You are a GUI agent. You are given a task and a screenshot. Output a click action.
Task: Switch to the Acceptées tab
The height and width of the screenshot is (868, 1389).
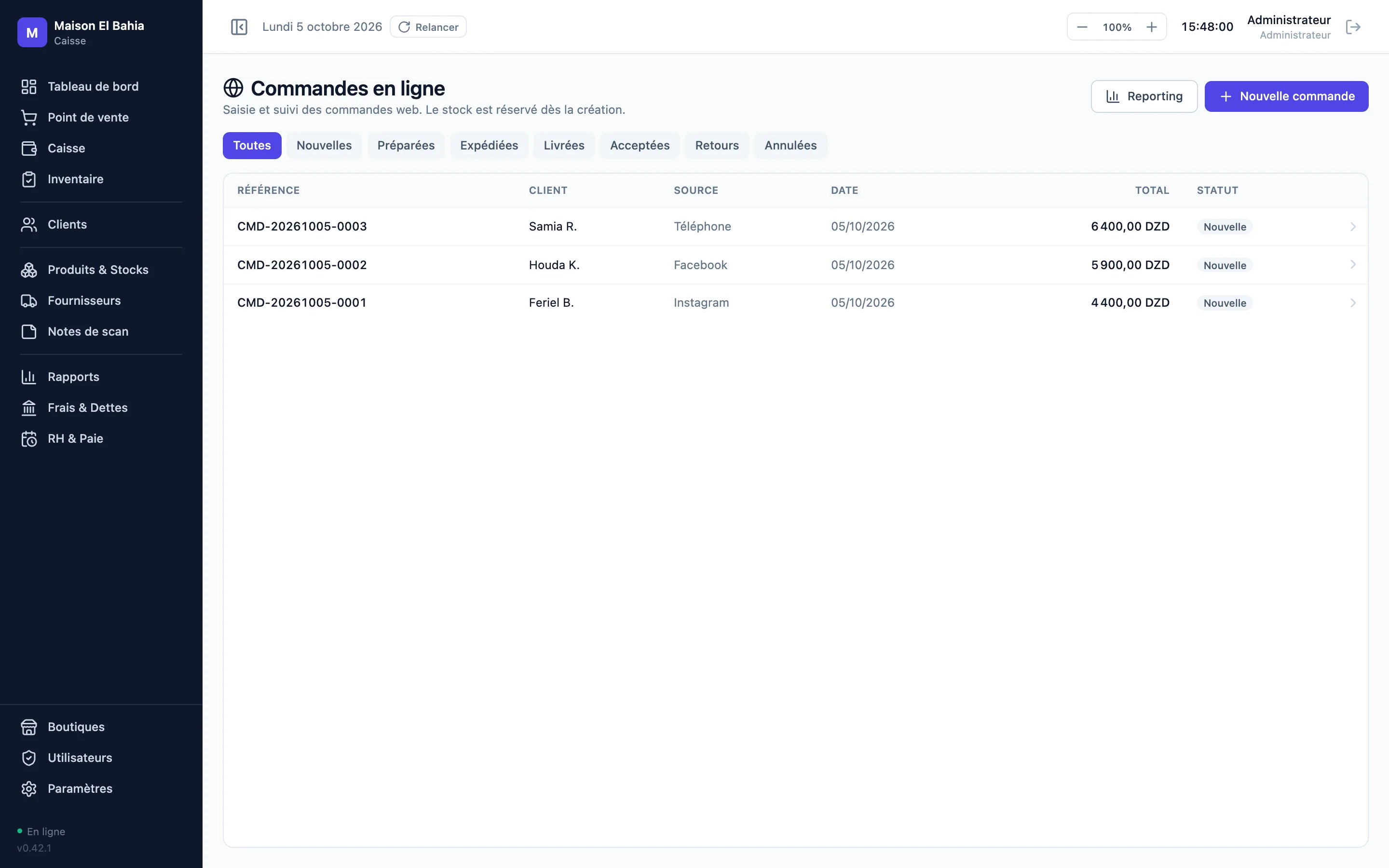pos(640,146)
